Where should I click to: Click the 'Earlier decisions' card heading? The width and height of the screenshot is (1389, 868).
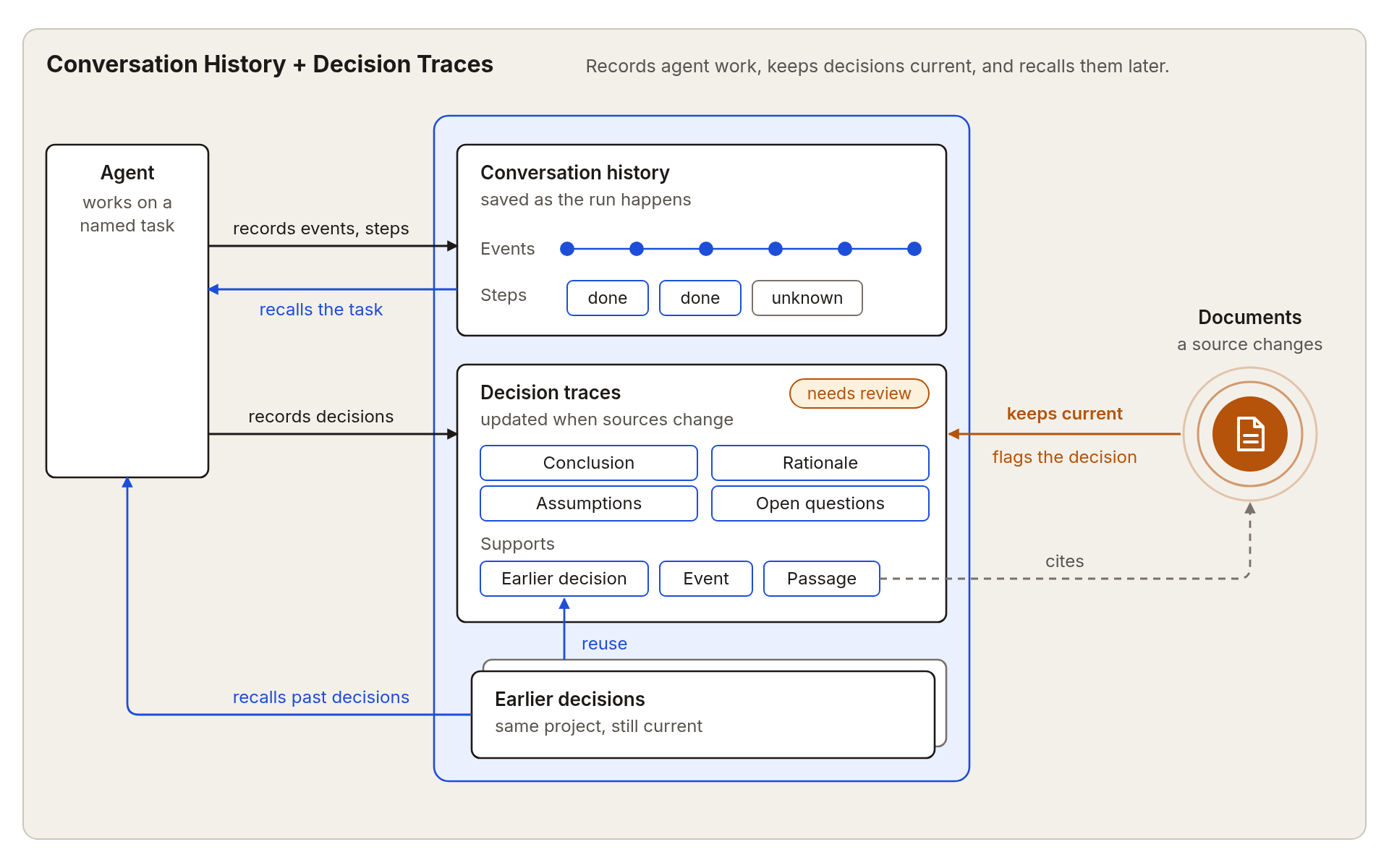(x=570, y=699)
